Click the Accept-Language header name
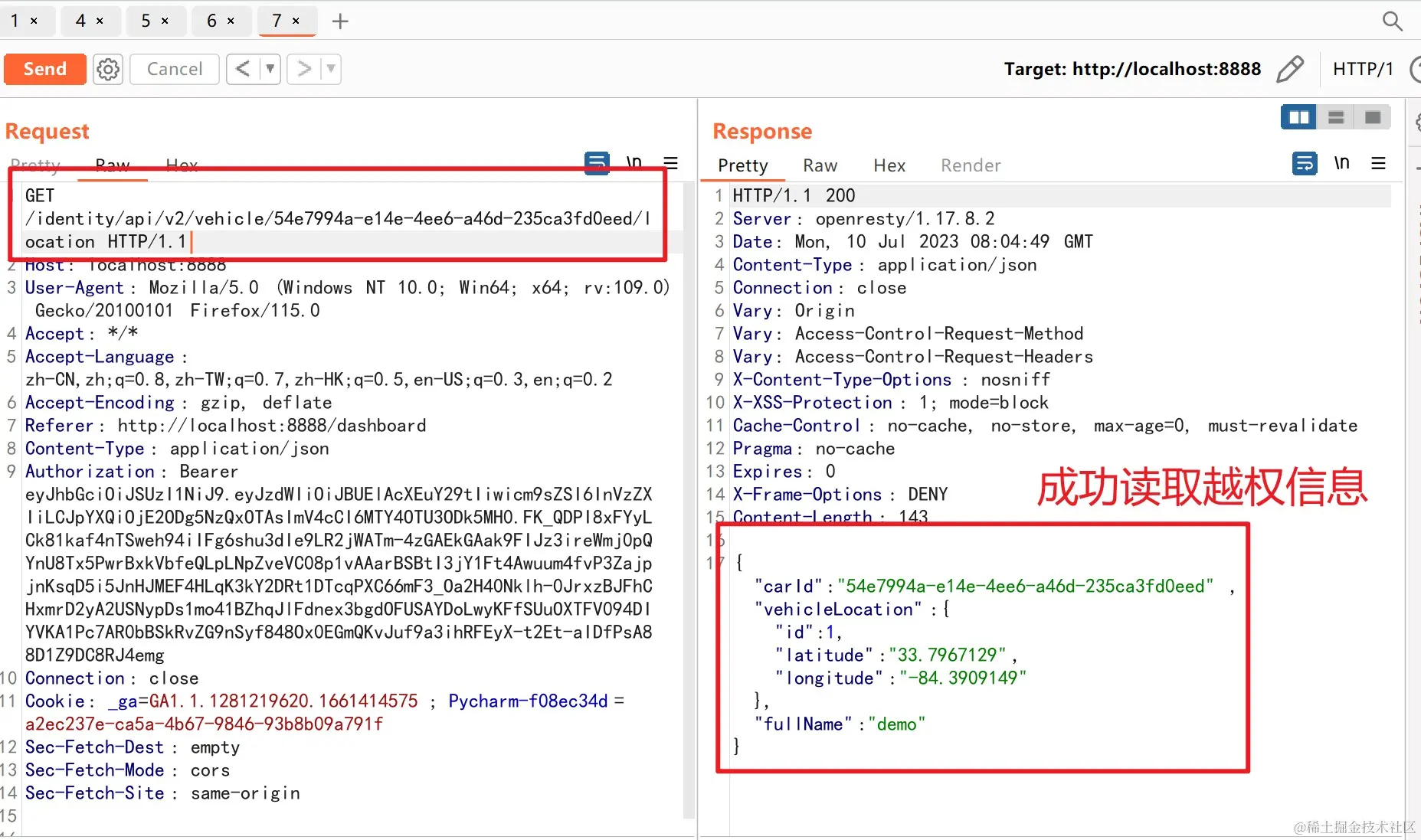The image size is (1421, 840). [x=100, y=357]
